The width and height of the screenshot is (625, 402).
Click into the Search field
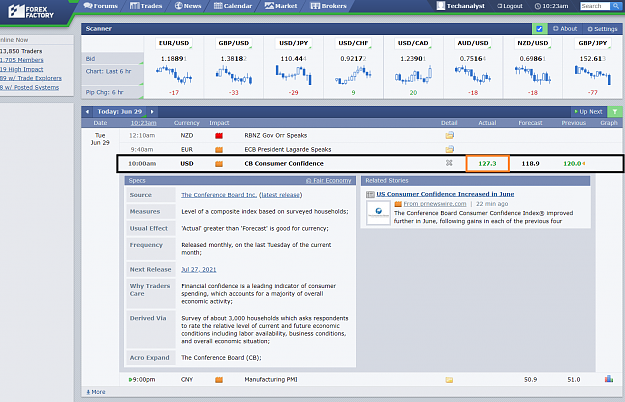(x=595, y=6)
